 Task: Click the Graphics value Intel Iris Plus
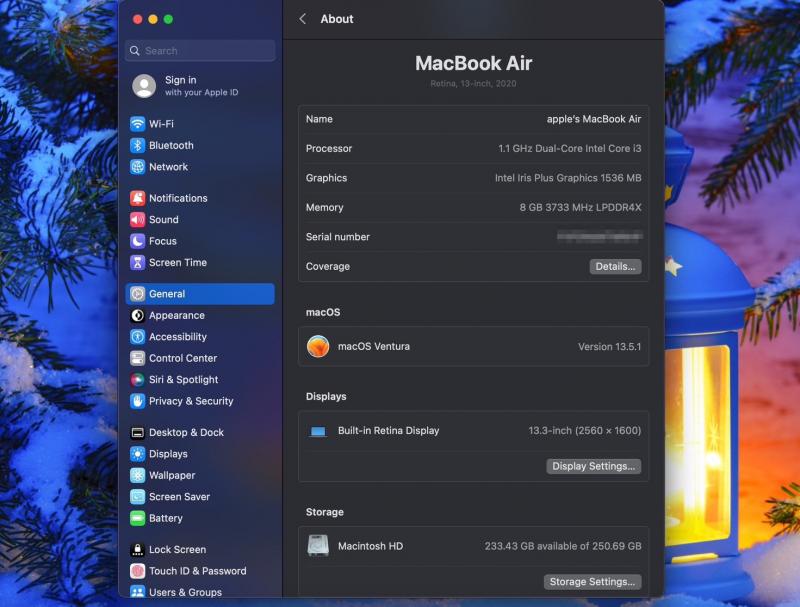(x=568, y=178)
